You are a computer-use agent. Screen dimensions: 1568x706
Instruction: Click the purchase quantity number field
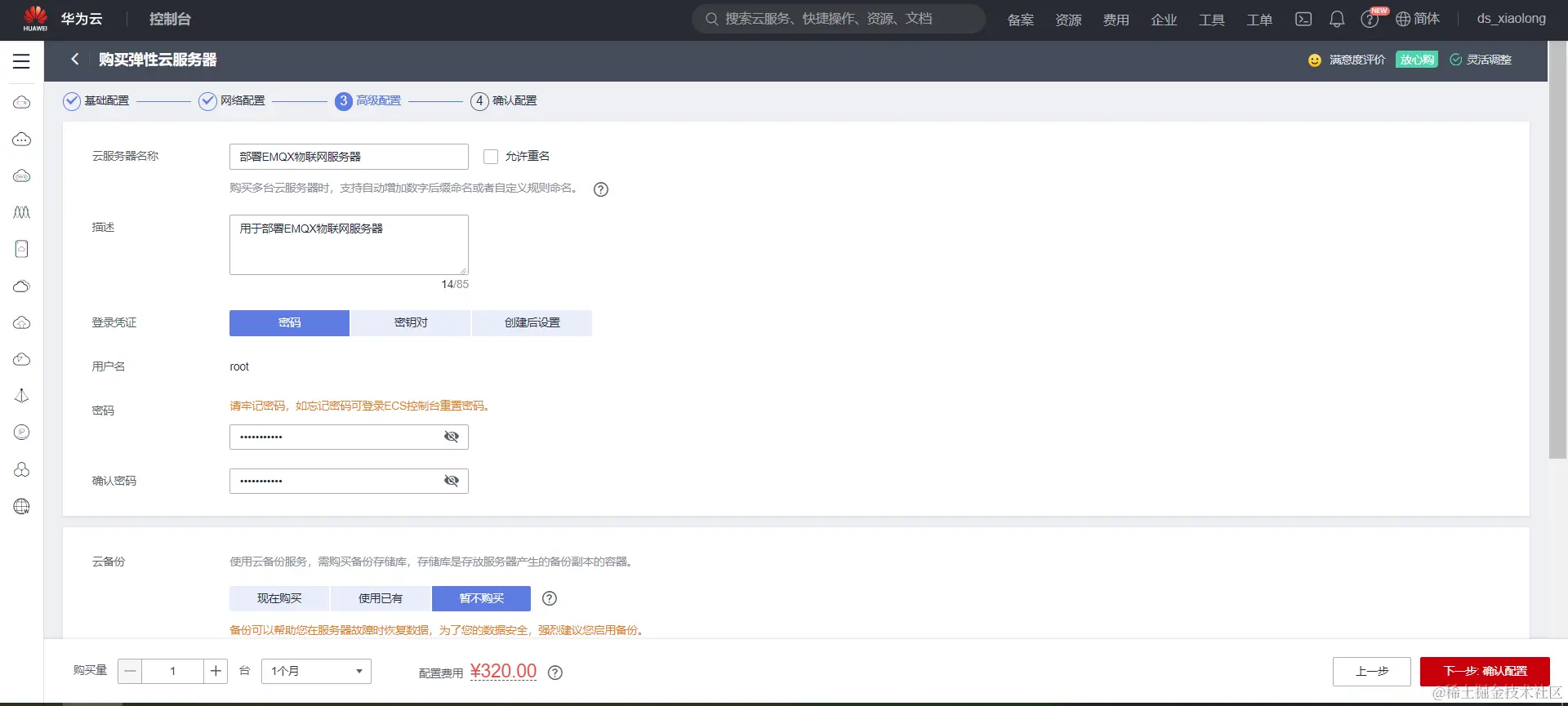point(172,671)
